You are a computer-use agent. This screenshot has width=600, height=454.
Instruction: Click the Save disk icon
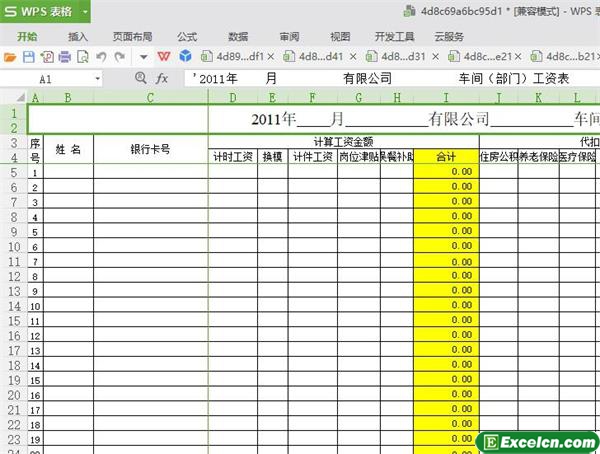[29, 57]
